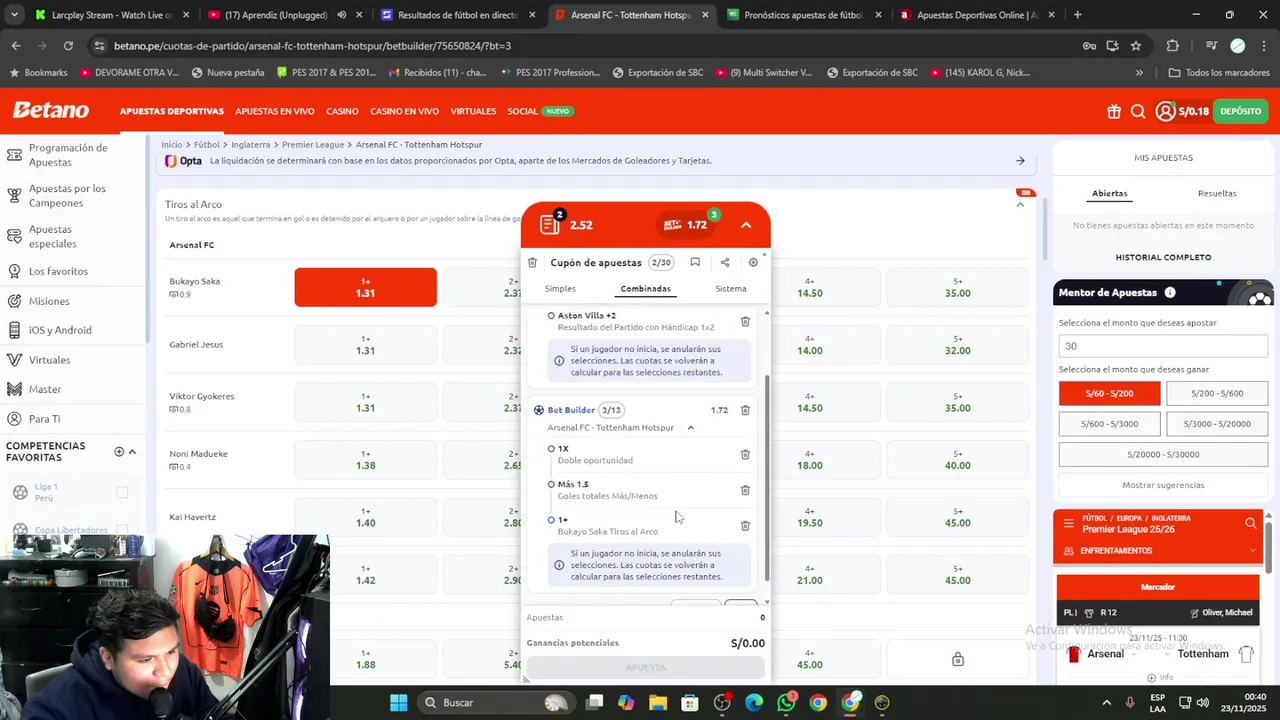Tick the Liga 1 Perú favorite checkbox
Viewport: 1280px width, 720px height.
pyautogui.click(x=122, y=492)
